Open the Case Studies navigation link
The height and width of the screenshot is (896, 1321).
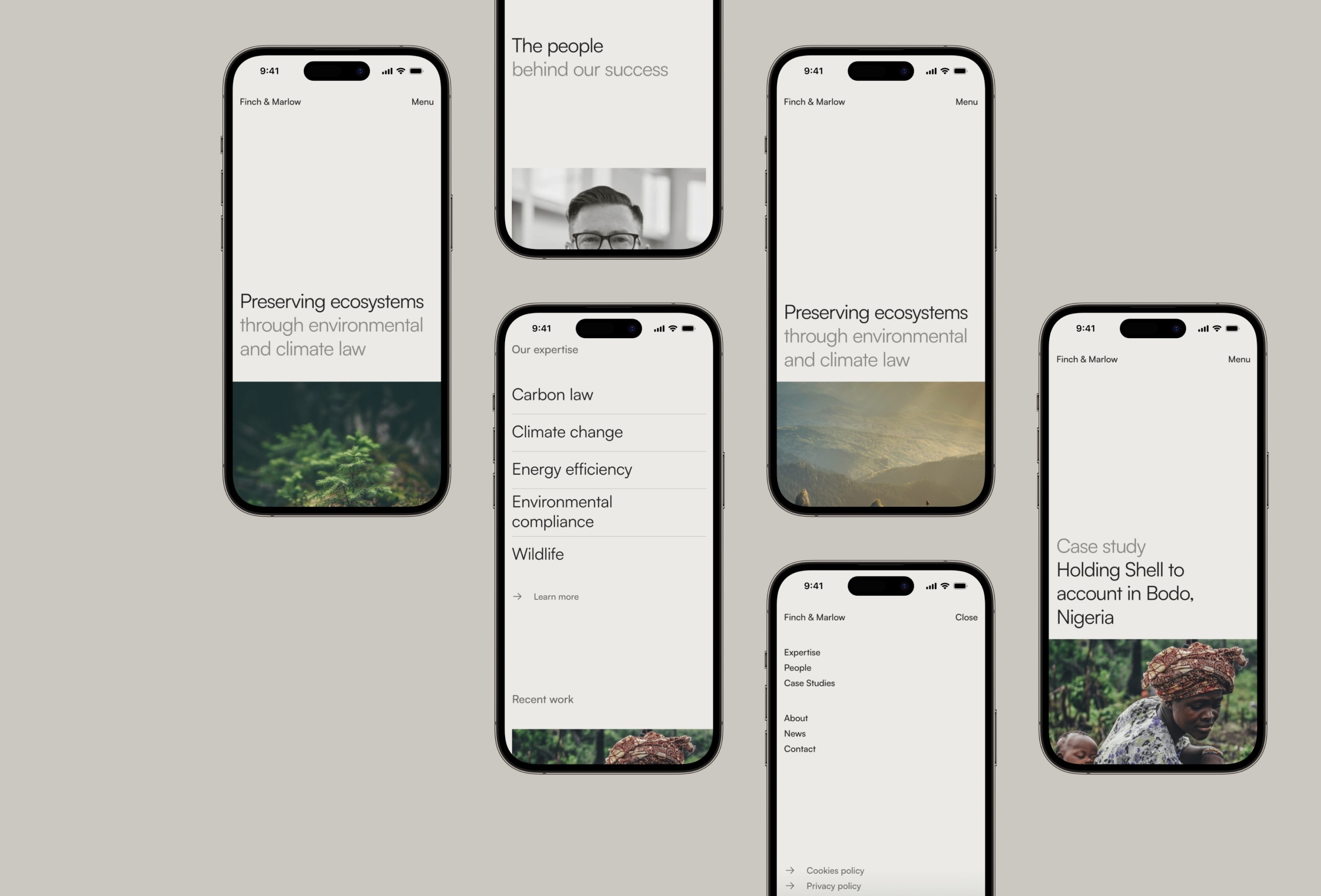tap(809, 683)
